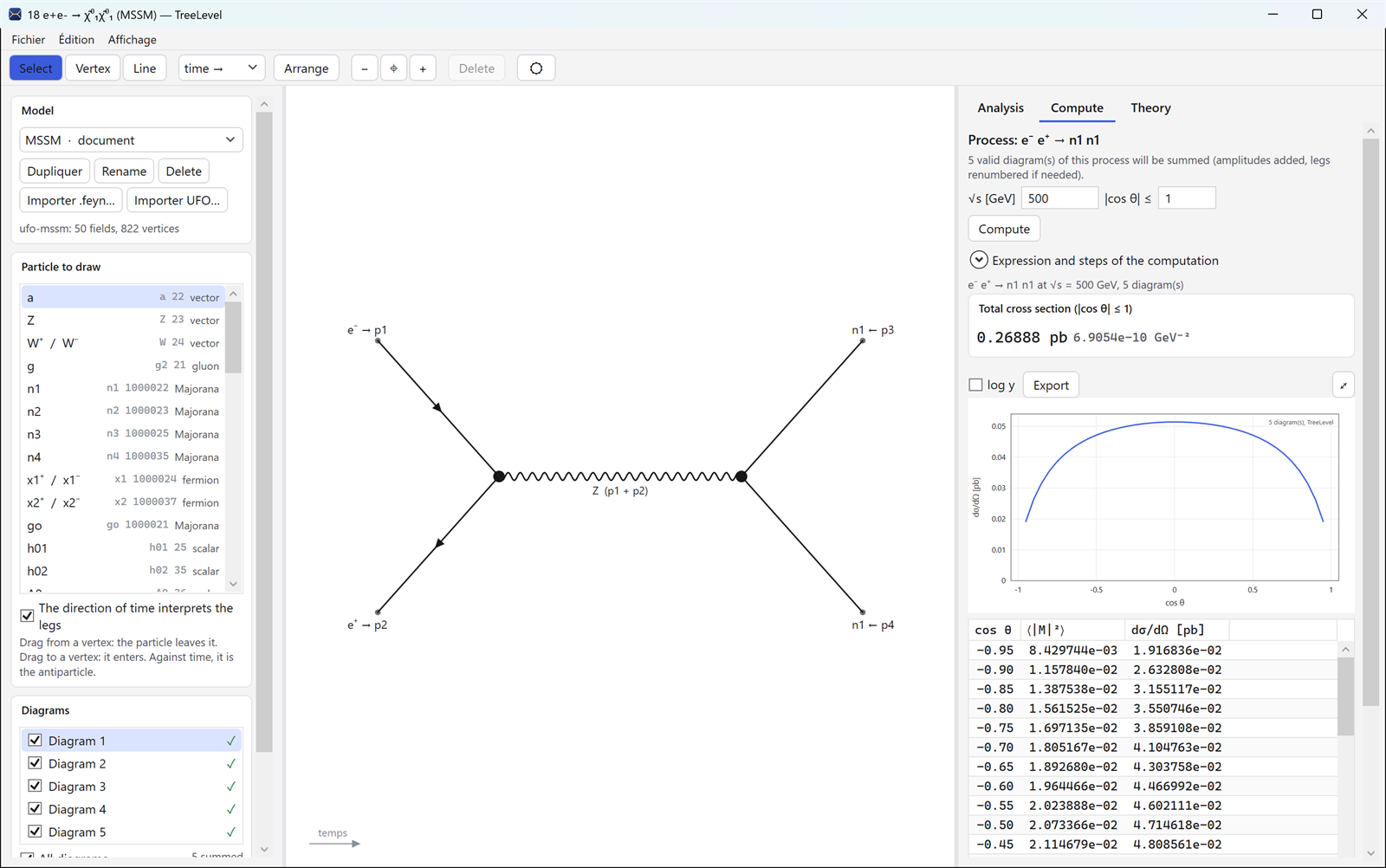Click the Z (p1 + p2) propagator label
1386x868 pixels.
click(620, 491)
